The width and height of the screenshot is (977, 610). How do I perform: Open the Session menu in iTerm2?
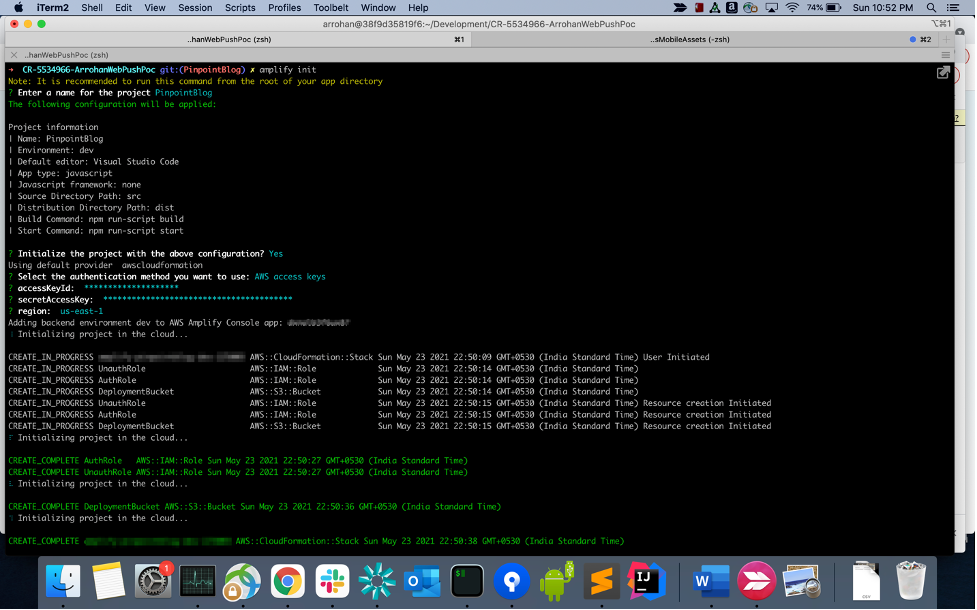coord(195,7)
